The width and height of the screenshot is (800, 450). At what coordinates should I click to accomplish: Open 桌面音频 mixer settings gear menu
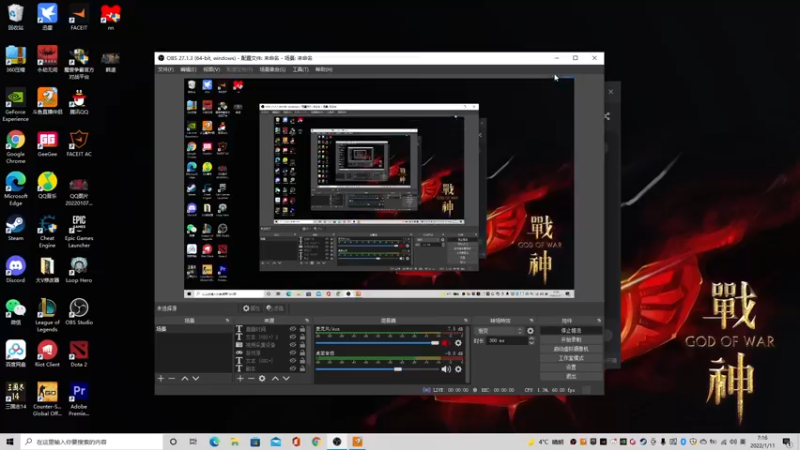point(458,369)
